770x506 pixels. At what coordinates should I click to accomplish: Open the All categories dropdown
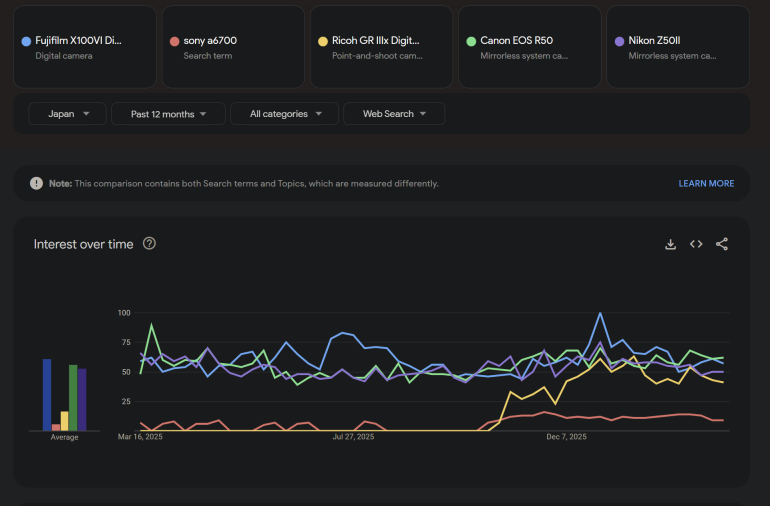pyautogui.click(x=284, y=114)
